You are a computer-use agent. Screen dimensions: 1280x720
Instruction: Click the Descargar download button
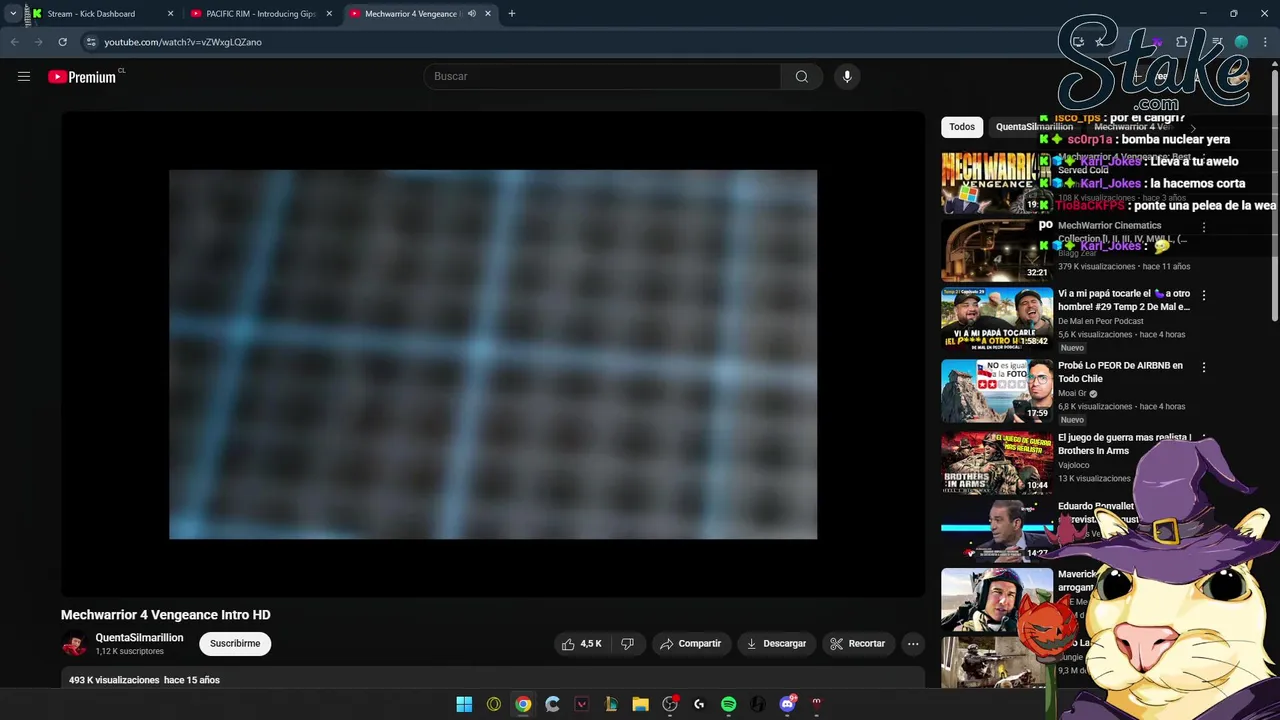pos(776,644)
